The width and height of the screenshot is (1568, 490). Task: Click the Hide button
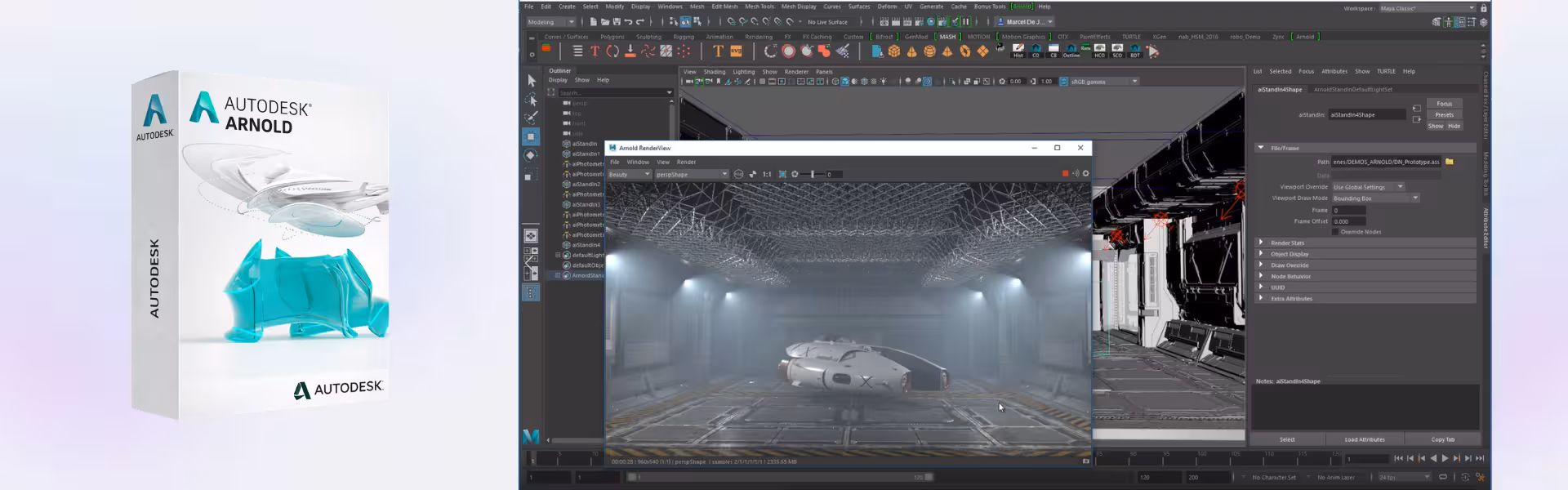1454,126
